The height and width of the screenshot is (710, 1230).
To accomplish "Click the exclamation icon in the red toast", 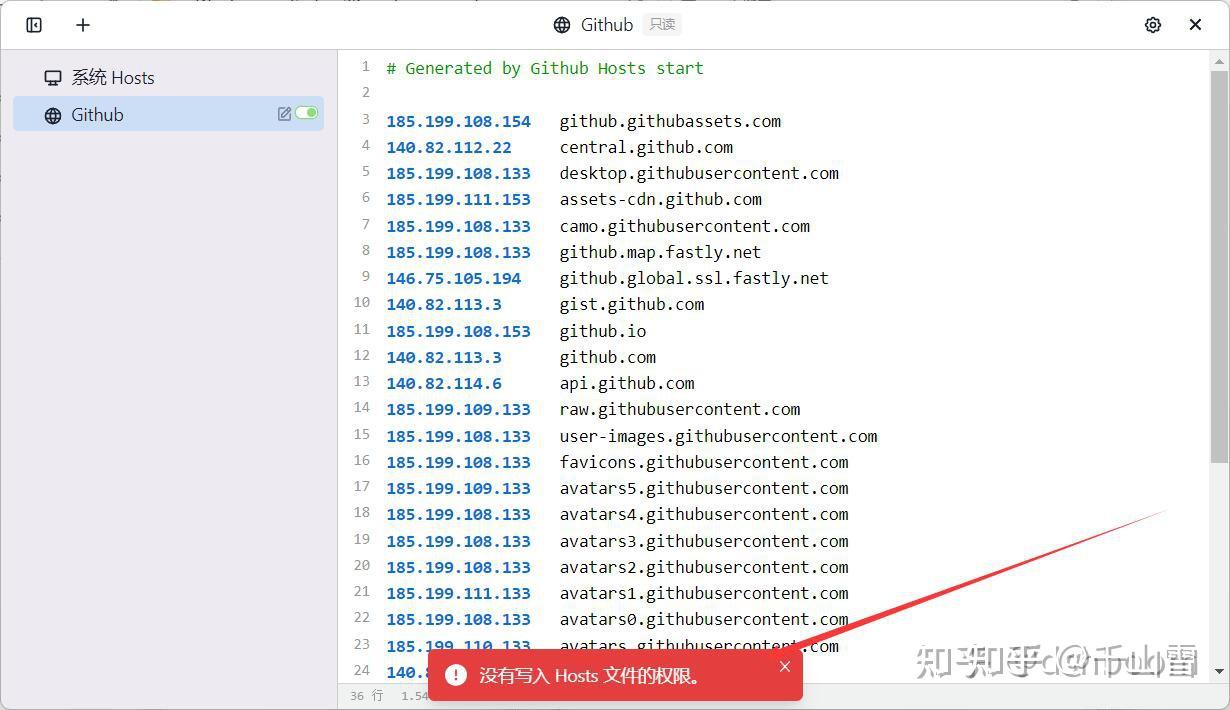I will coord(457,675).
